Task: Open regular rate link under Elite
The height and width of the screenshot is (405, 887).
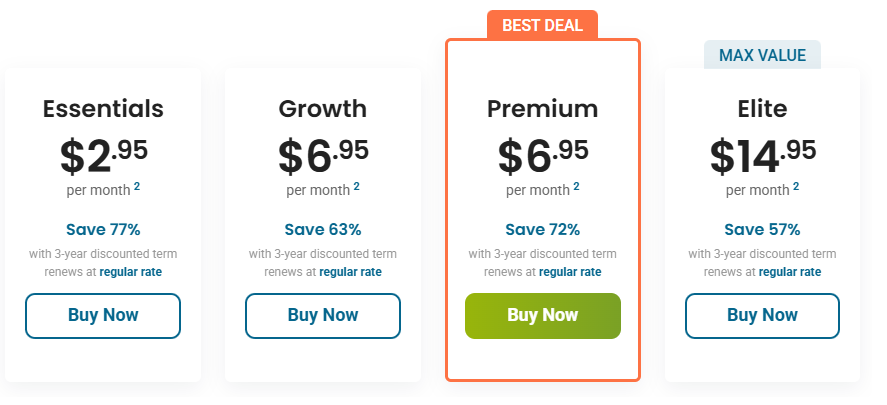Action: pos(790,272)
